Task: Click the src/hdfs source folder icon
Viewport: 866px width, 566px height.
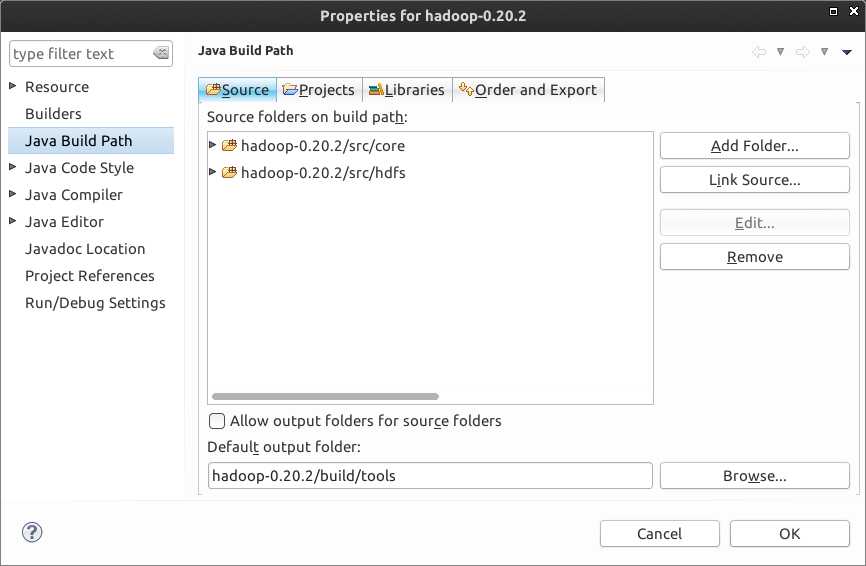Action: [229, 173]
